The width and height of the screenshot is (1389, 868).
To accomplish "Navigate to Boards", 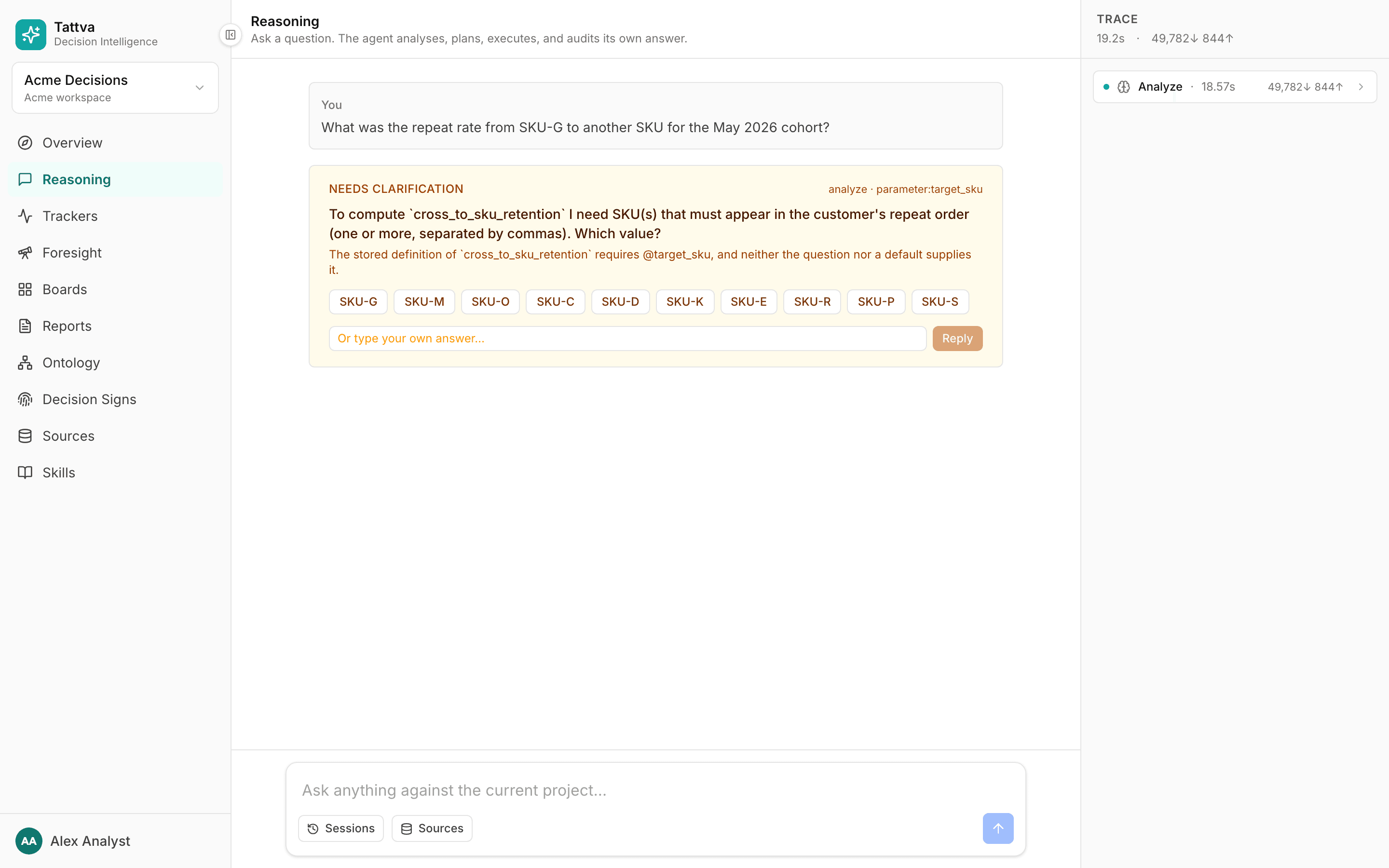I will coord(115,289).
